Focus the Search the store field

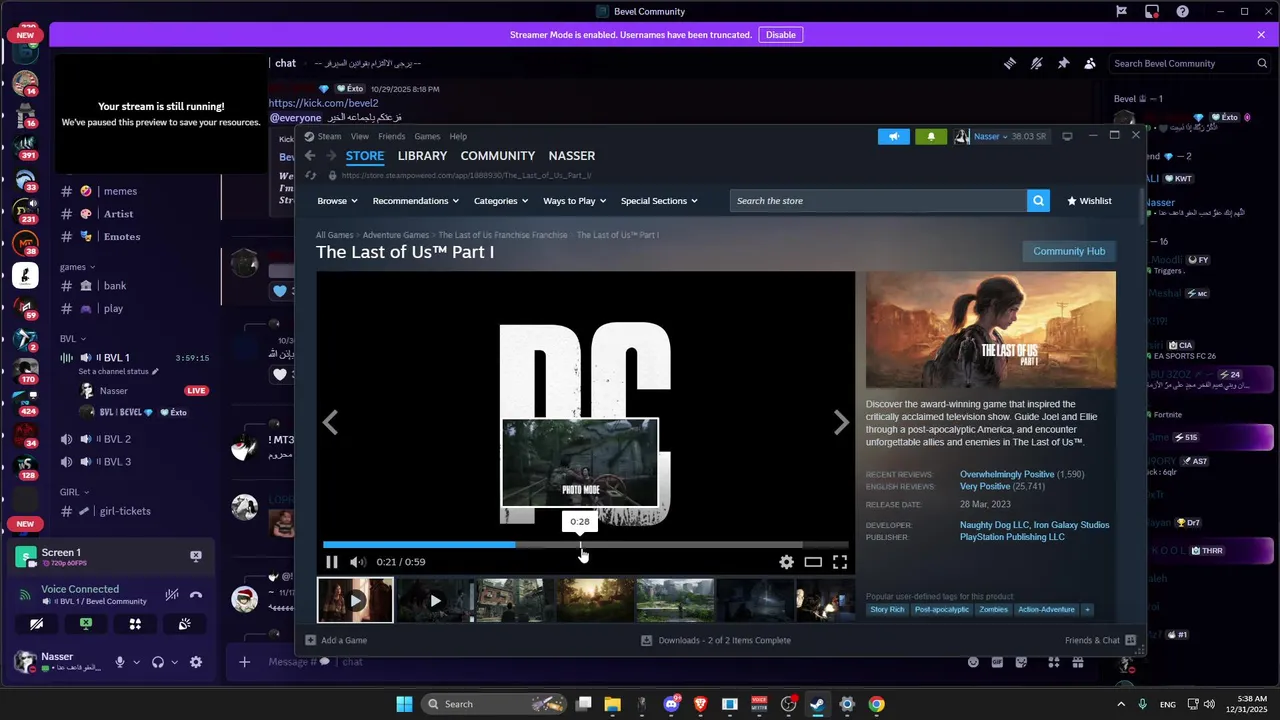[x=878, y=201]
